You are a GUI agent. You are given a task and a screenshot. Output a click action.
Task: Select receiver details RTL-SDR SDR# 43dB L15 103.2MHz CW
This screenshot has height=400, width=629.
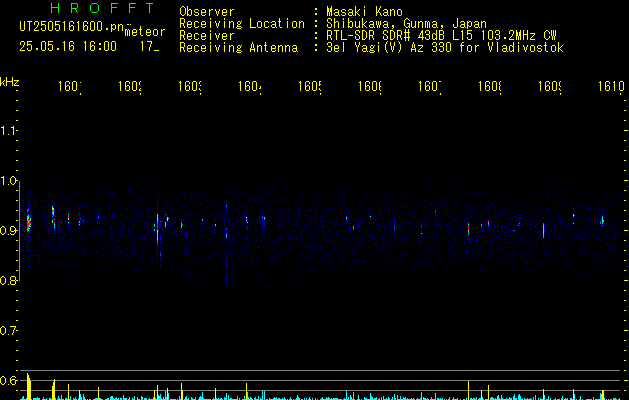click(441, 36)
